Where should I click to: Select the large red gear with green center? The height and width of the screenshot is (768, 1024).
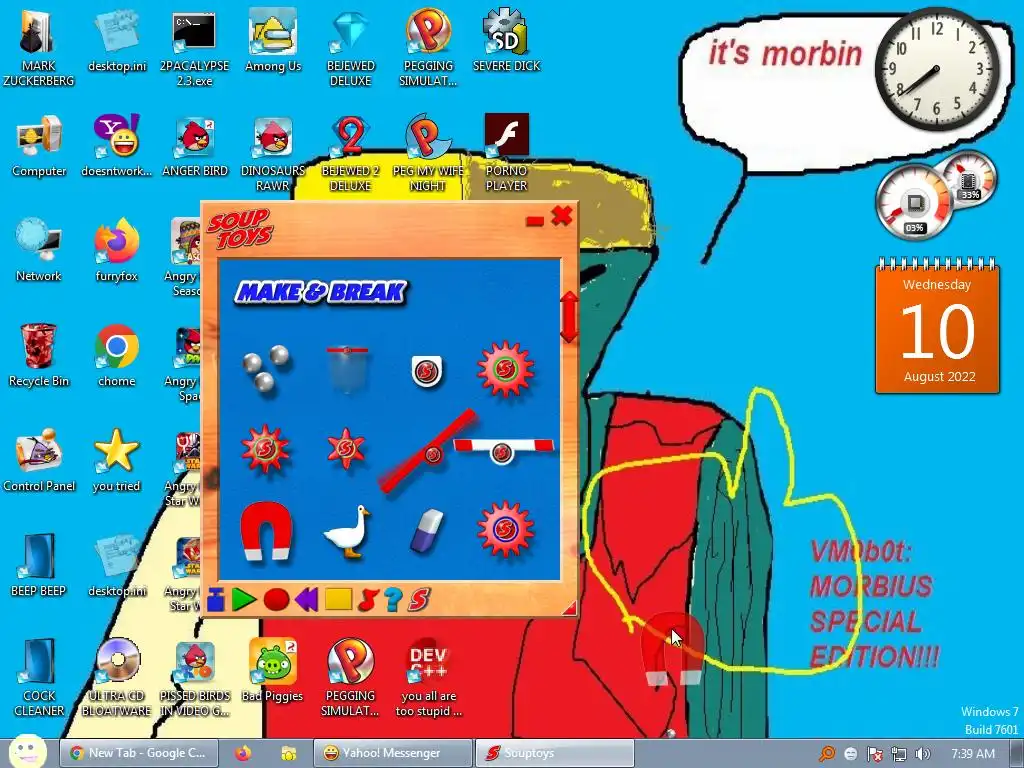tap(505, 369)
